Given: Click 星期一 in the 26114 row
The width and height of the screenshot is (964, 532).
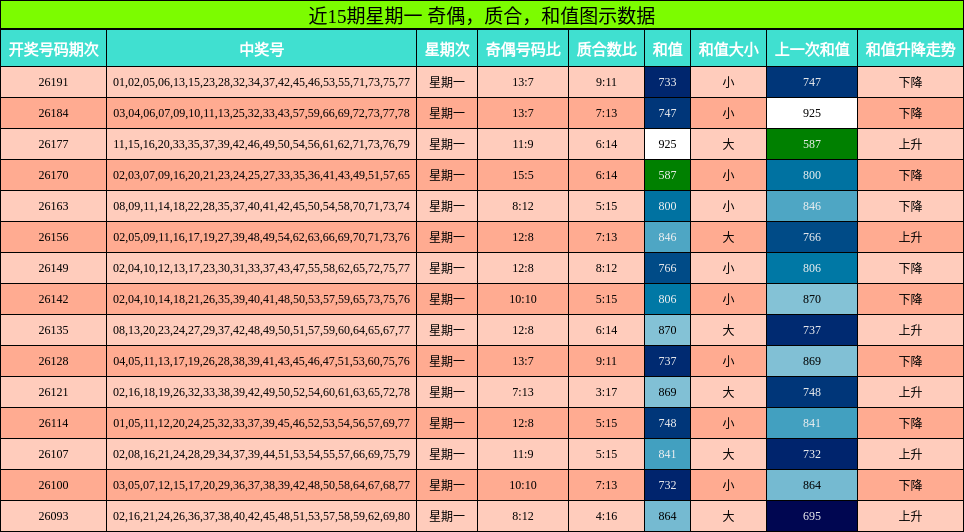Looking at the screenshot, I should 447,423.
